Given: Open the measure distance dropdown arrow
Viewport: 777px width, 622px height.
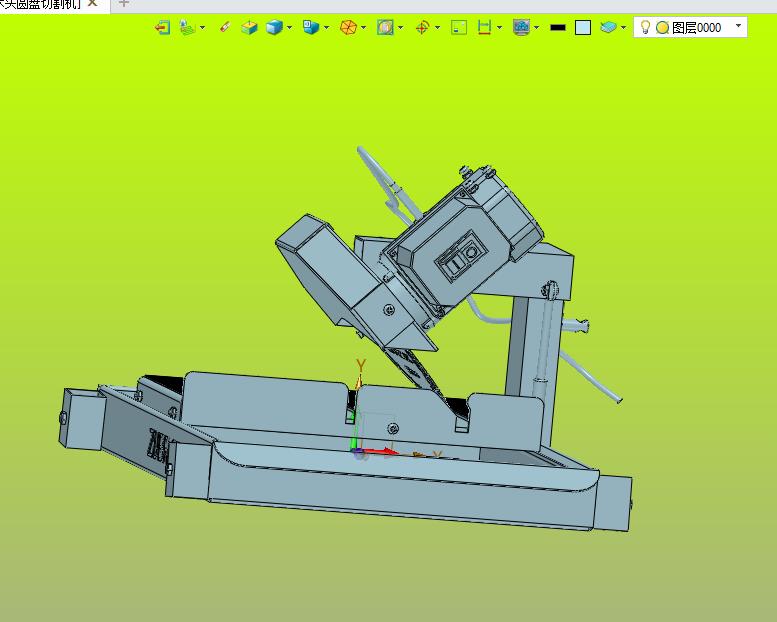Looking at the screenshot, I should 500,28.
